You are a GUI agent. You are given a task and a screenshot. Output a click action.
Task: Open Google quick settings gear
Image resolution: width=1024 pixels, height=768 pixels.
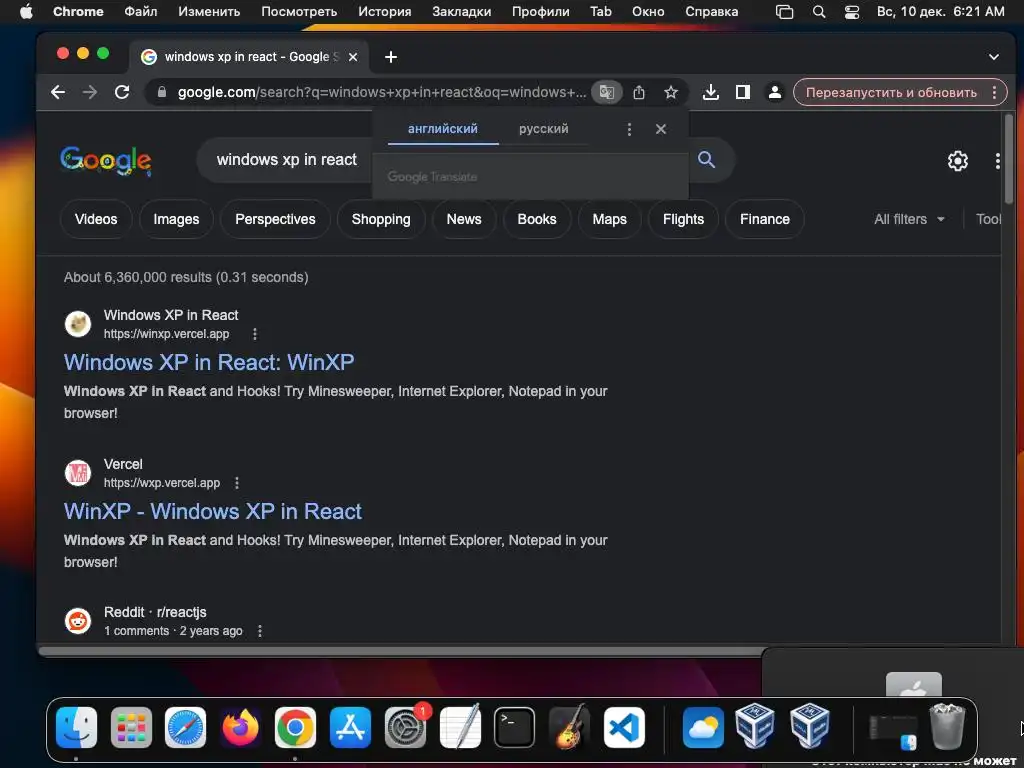click(957, 161)
